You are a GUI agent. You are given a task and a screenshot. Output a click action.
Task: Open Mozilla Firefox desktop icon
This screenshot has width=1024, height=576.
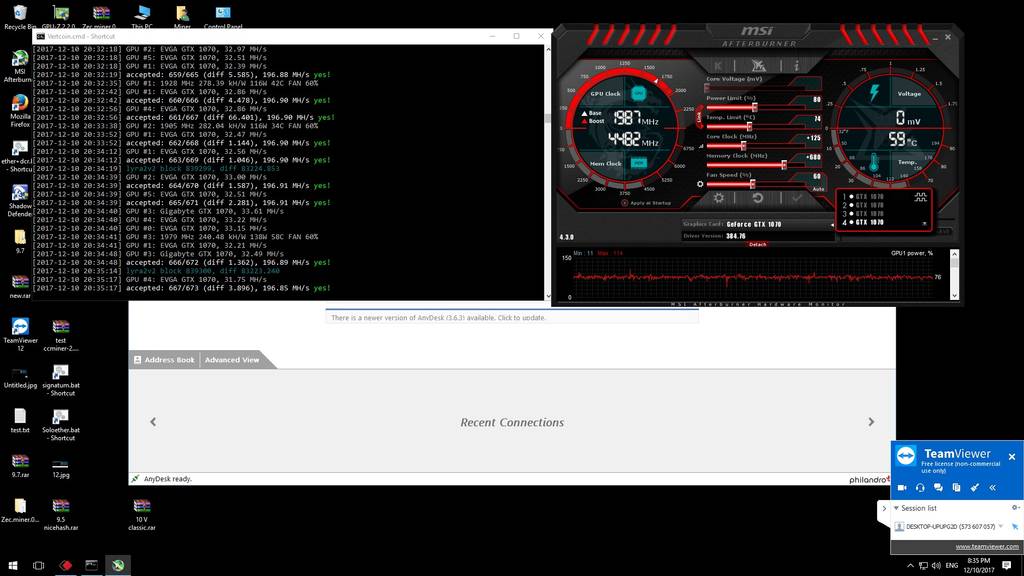[20, 110]
